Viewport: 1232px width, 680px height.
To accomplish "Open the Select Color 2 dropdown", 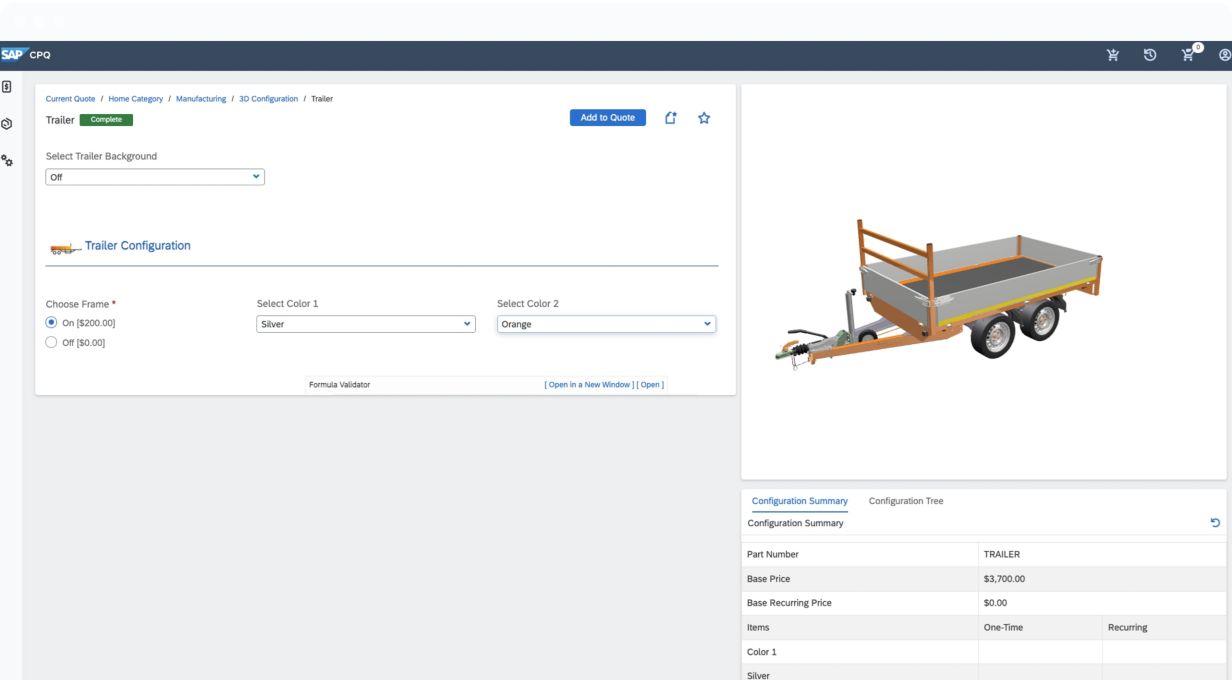I will click(606, 324).
